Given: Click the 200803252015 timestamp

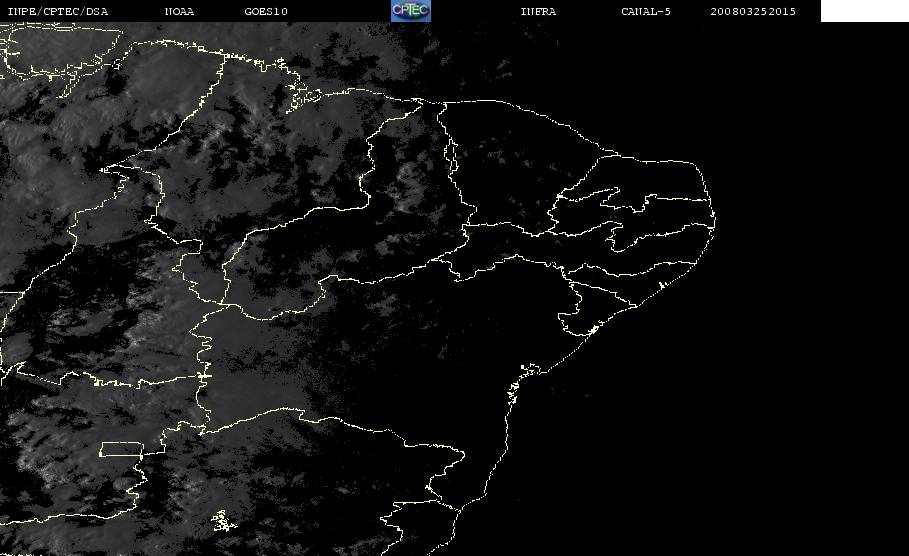Looking at the screenshot, I should (753, 12).
